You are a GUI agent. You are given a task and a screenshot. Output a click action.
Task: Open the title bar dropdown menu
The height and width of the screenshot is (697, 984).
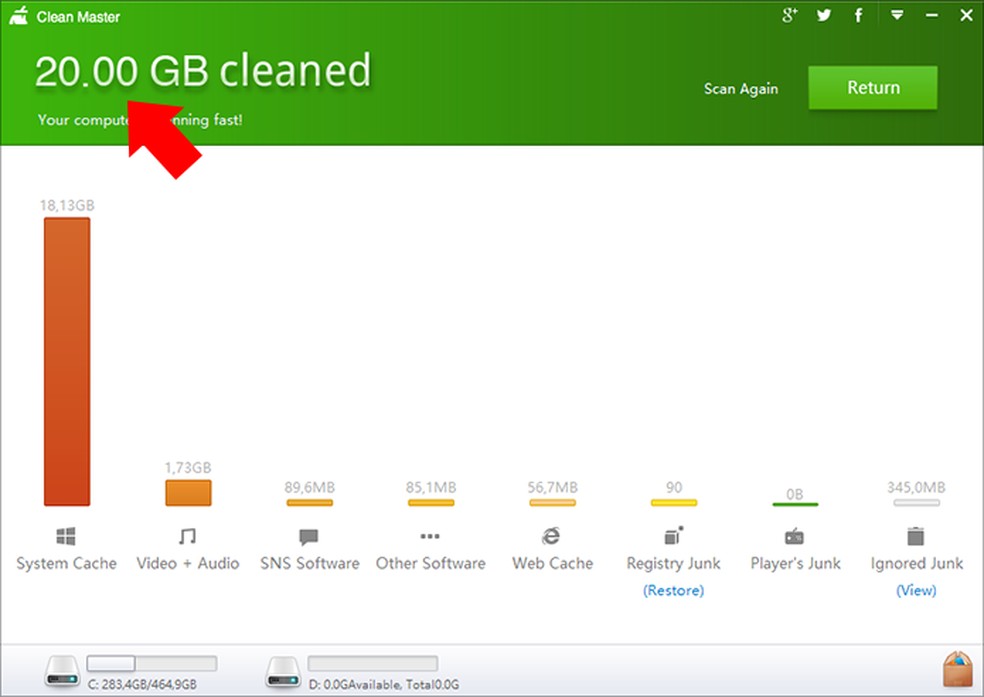coord(897,15)
